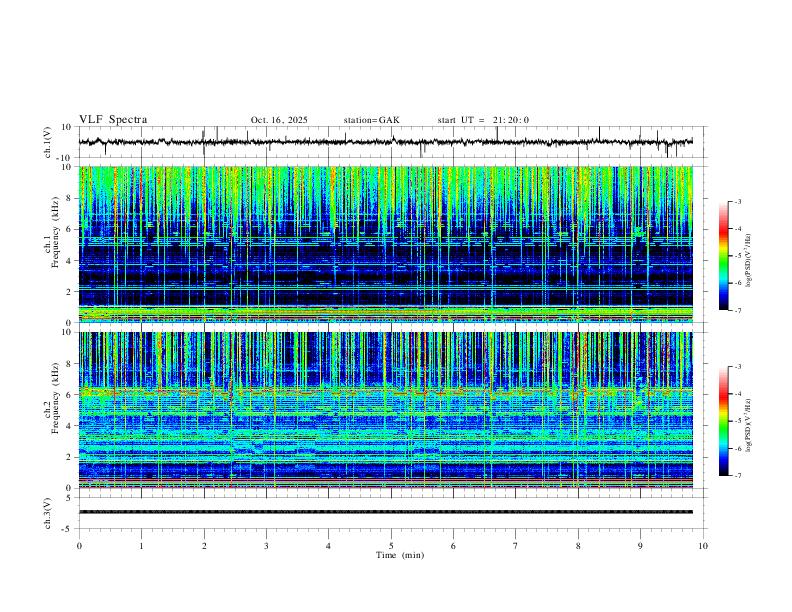The height and width of the screenshot is (612, 792).
Task: Click the time axis tick label '3'
Action: point(266,546)
